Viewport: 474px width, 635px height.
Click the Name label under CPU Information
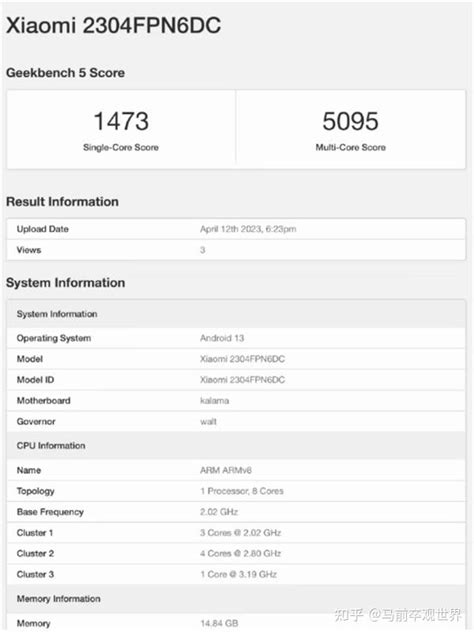coord(29,470)
